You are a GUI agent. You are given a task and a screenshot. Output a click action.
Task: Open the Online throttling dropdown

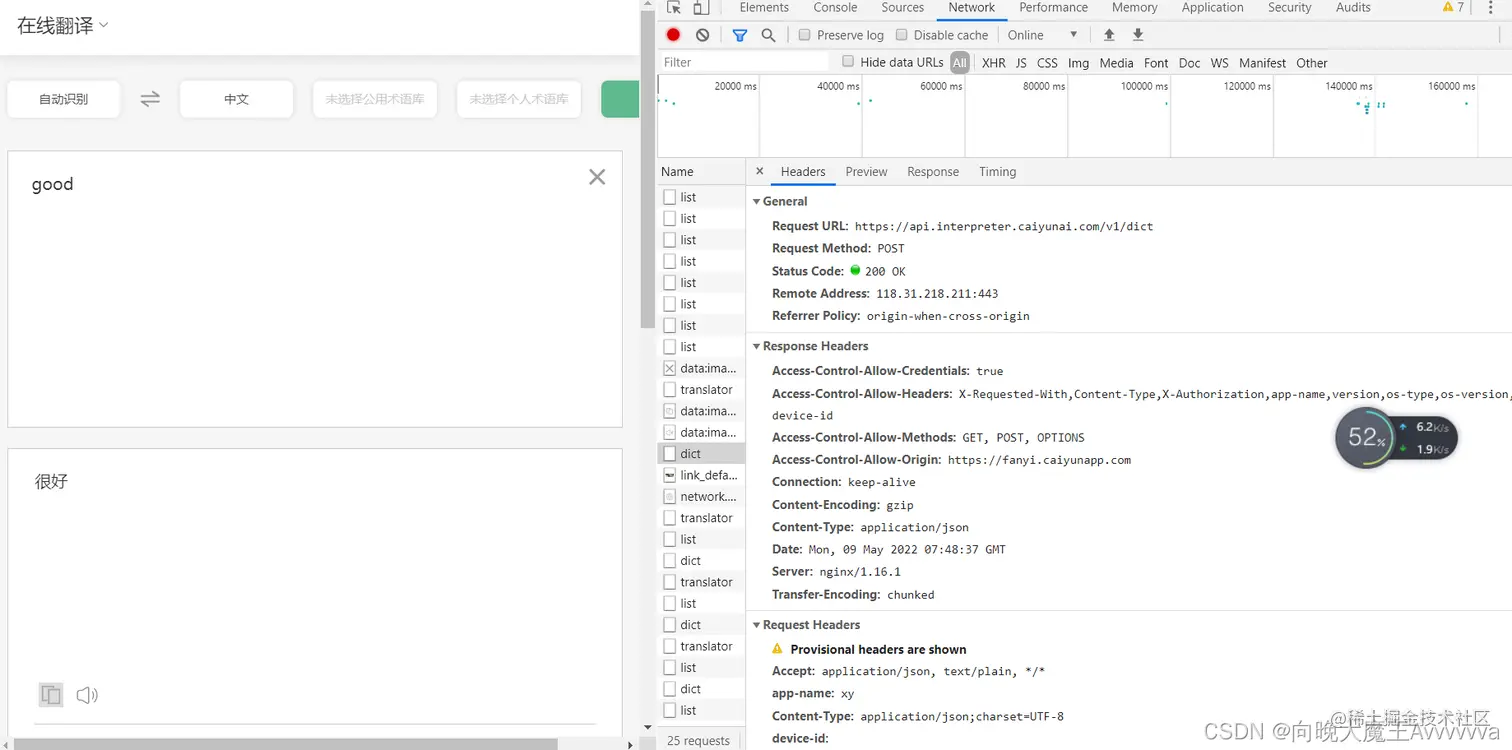[1042, 35]
